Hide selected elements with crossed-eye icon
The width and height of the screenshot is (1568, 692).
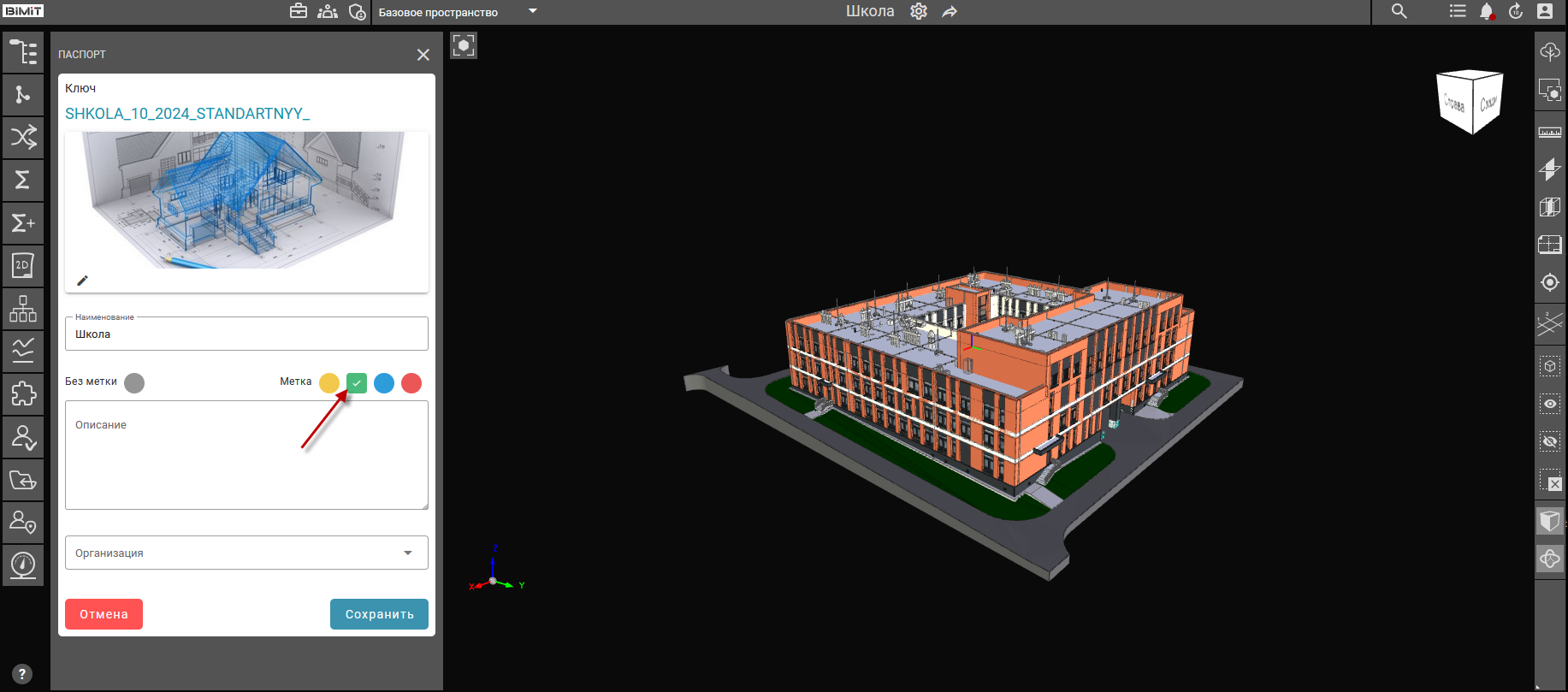[x=1549, y=441]
